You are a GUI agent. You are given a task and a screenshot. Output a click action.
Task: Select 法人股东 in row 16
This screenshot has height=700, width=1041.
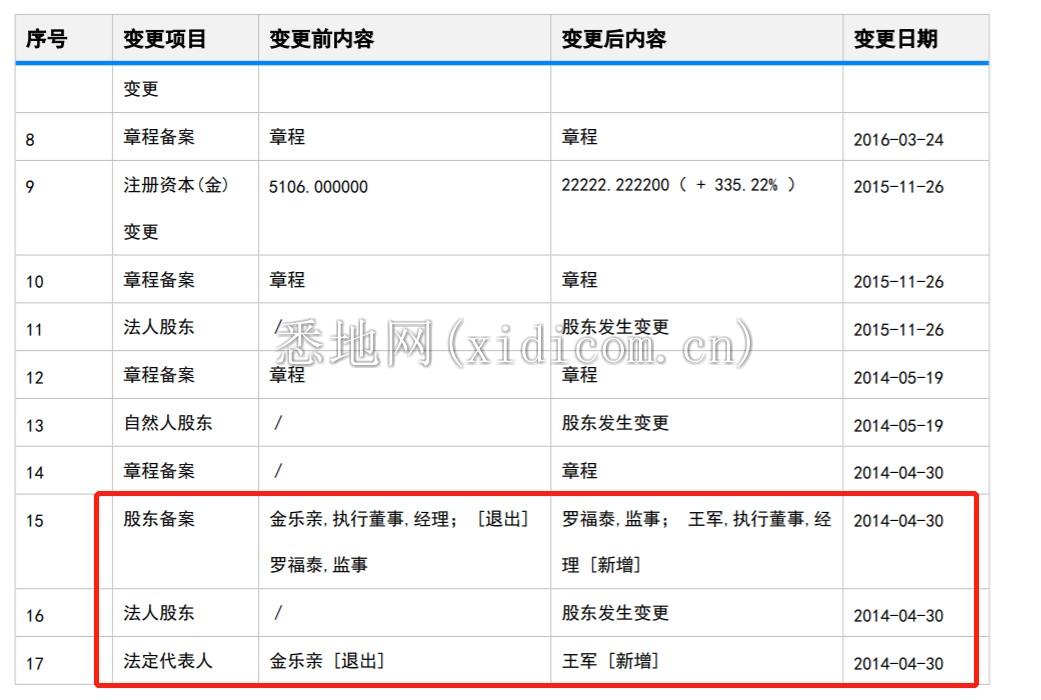coord(159,612)
